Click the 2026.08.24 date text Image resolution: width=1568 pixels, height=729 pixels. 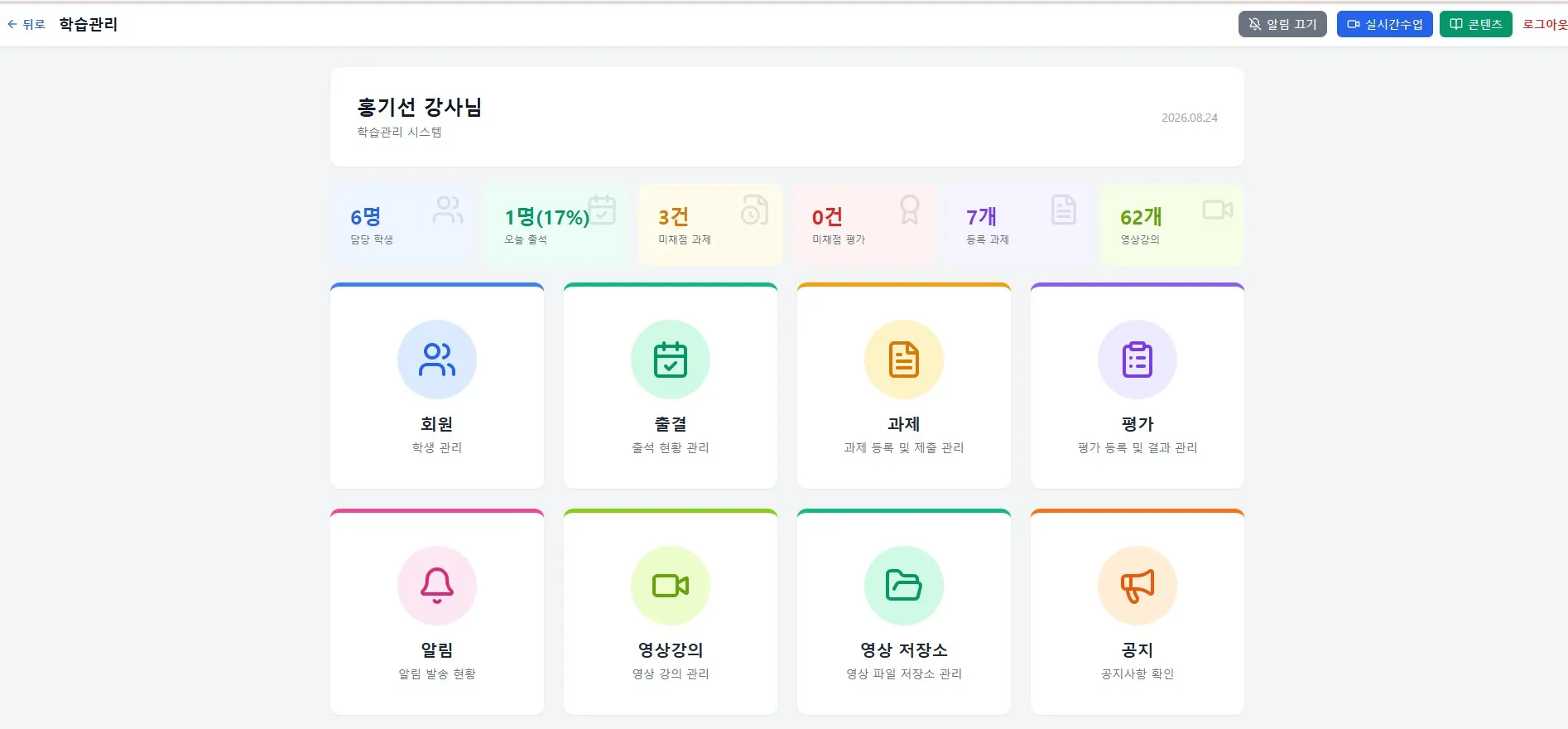1190,118
